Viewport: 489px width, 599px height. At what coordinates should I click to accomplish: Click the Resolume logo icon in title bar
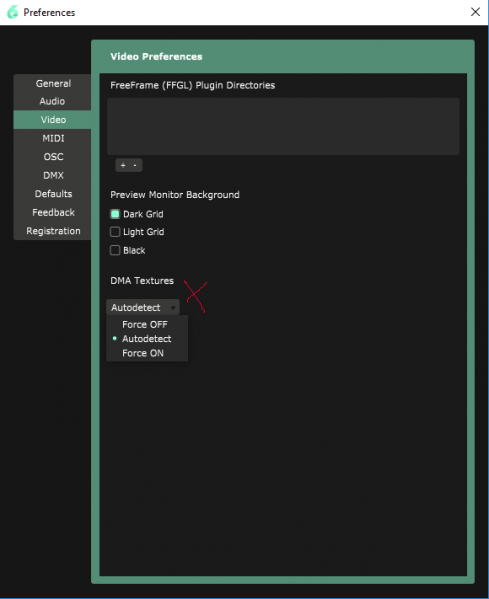pos(13,12)
